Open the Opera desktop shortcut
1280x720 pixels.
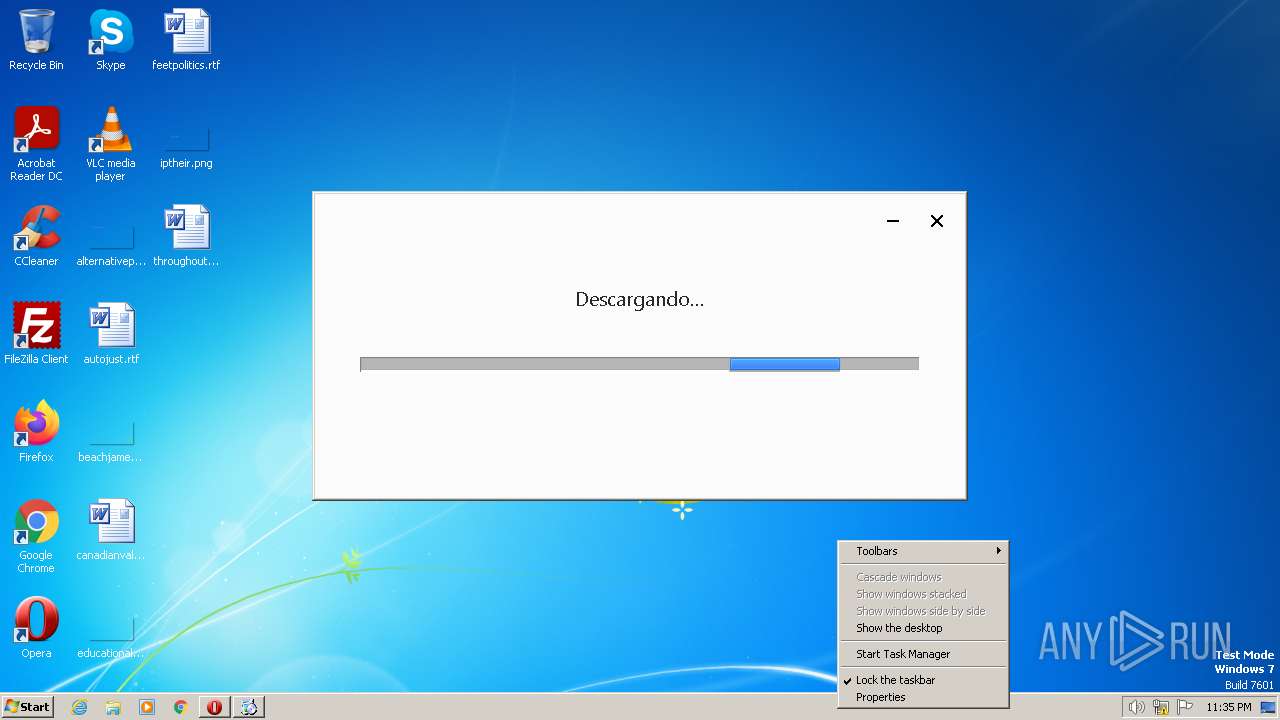36,628
